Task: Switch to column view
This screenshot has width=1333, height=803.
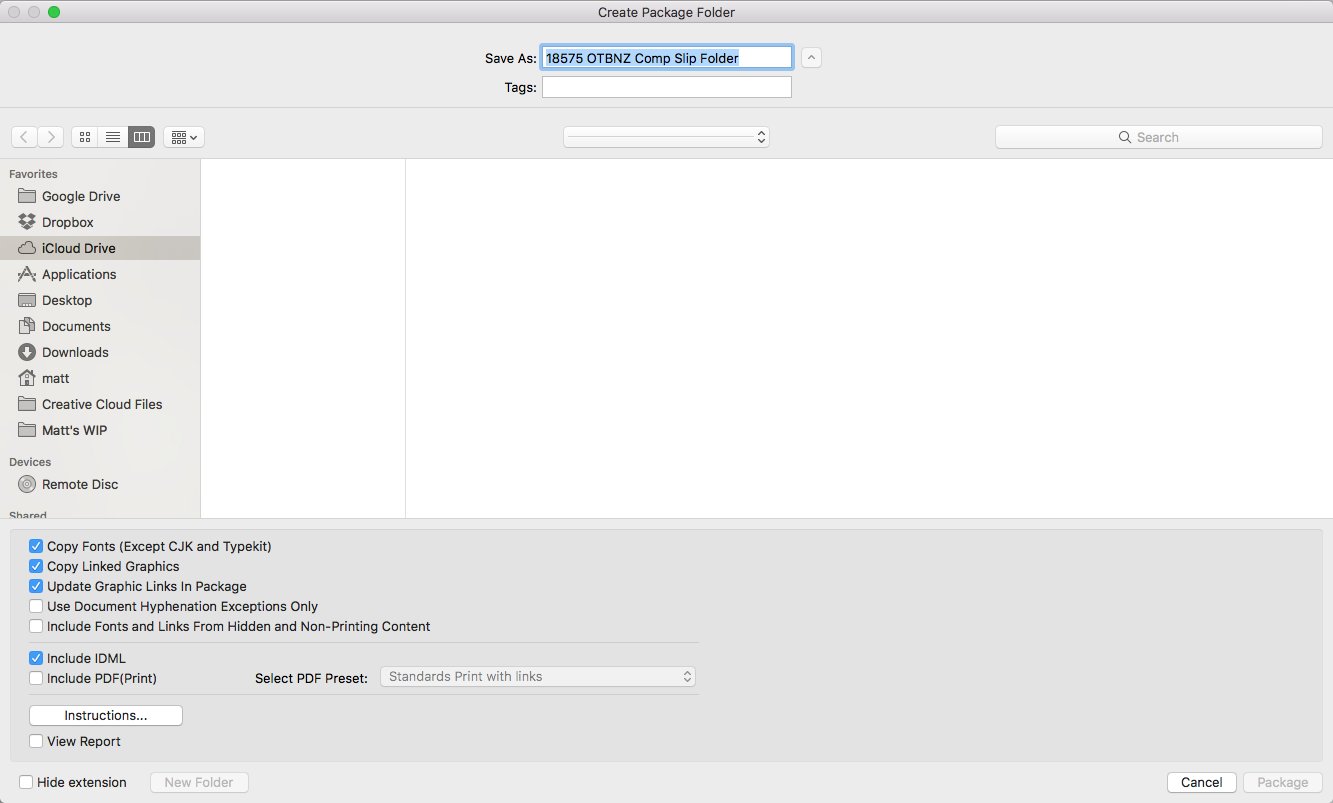Action: (141, 137)
